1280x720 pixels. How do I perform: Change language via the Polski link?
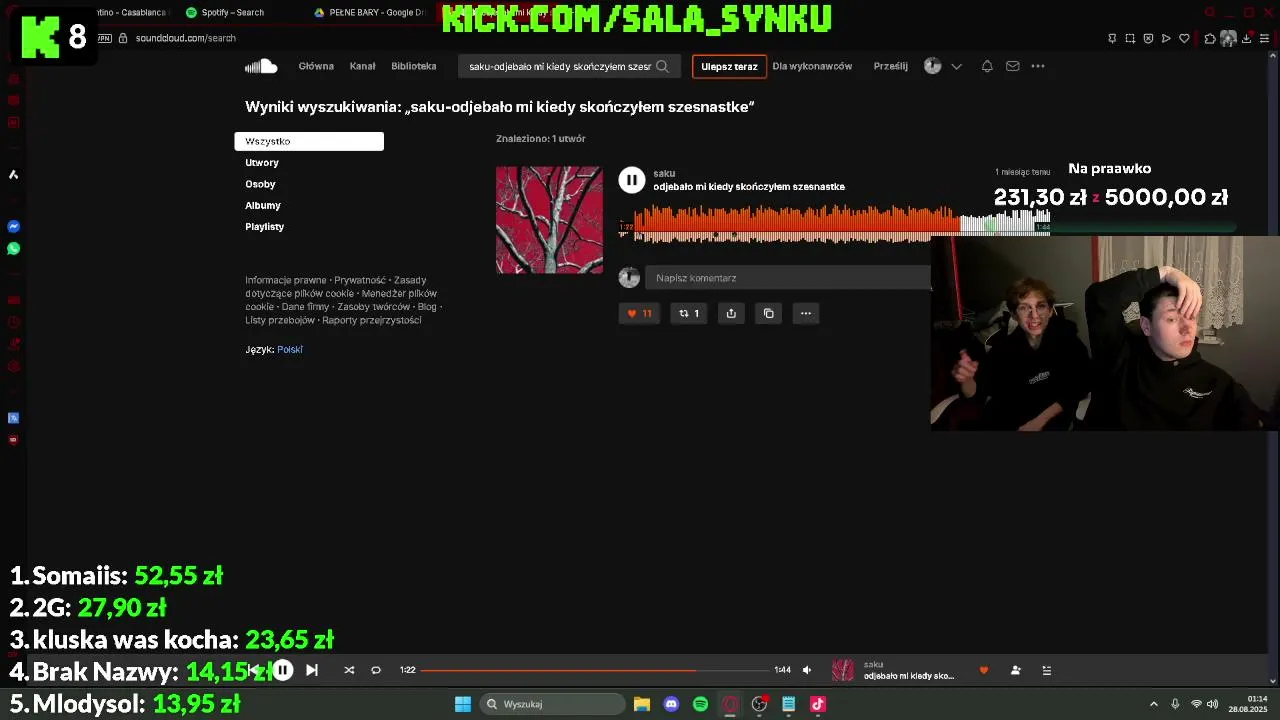[x=290, y=349]
